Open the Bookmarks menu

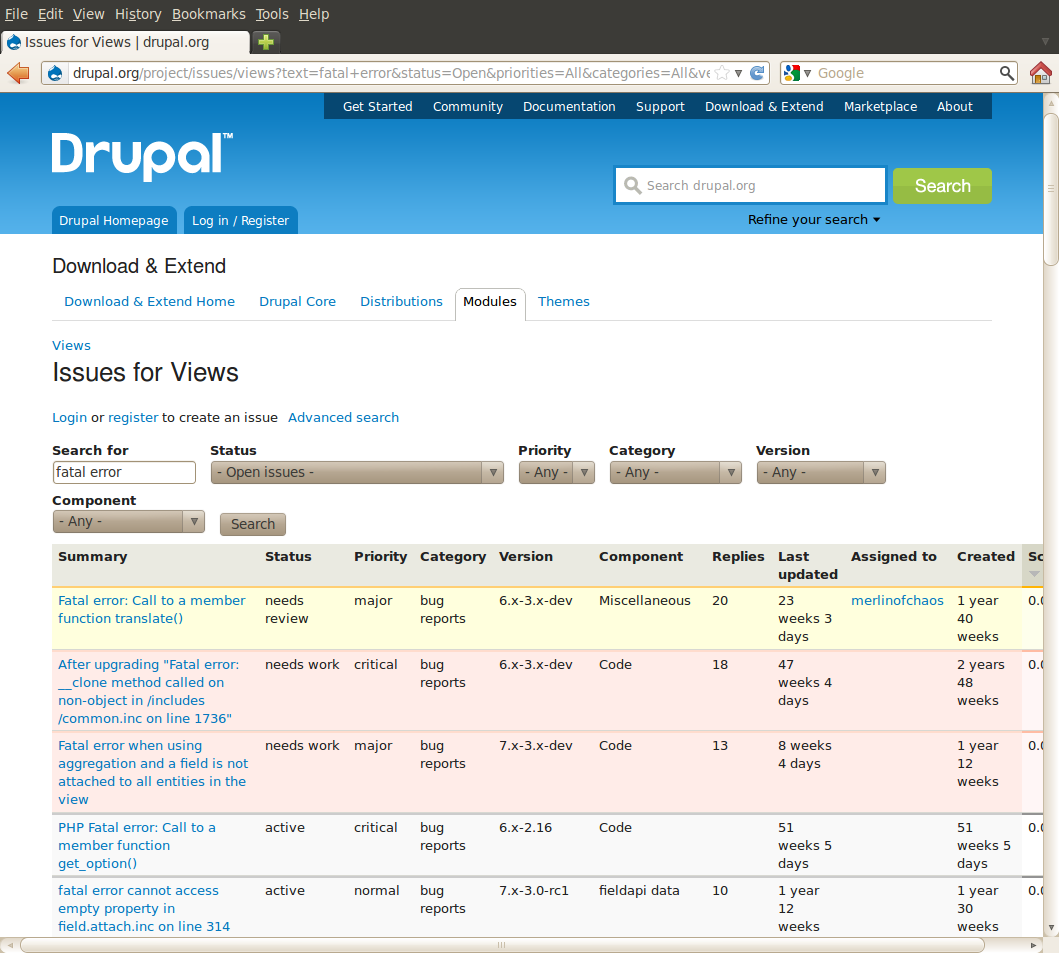pyautogui.click(x=209, y=14)
